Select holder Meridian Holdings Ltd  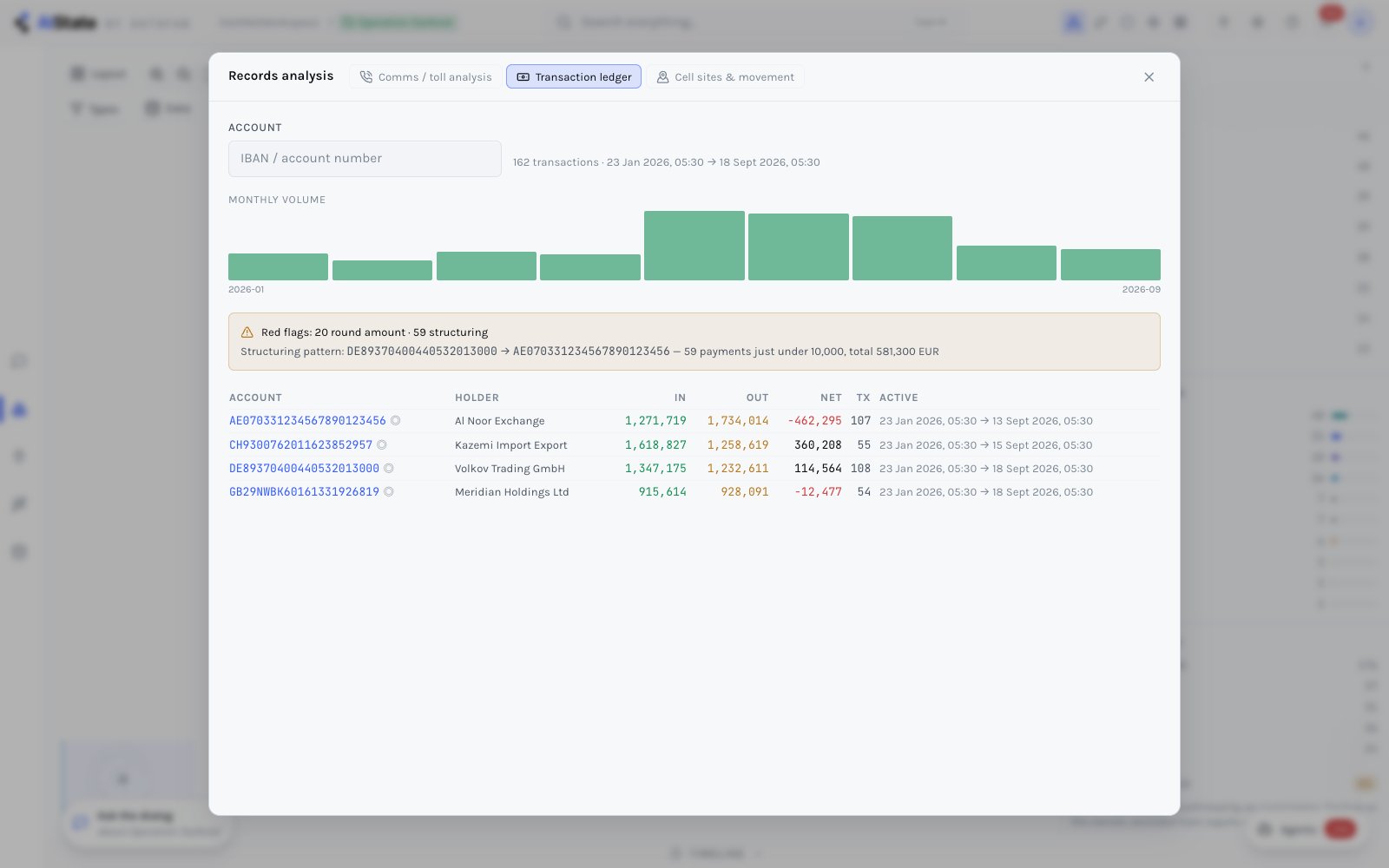point(511,492)
